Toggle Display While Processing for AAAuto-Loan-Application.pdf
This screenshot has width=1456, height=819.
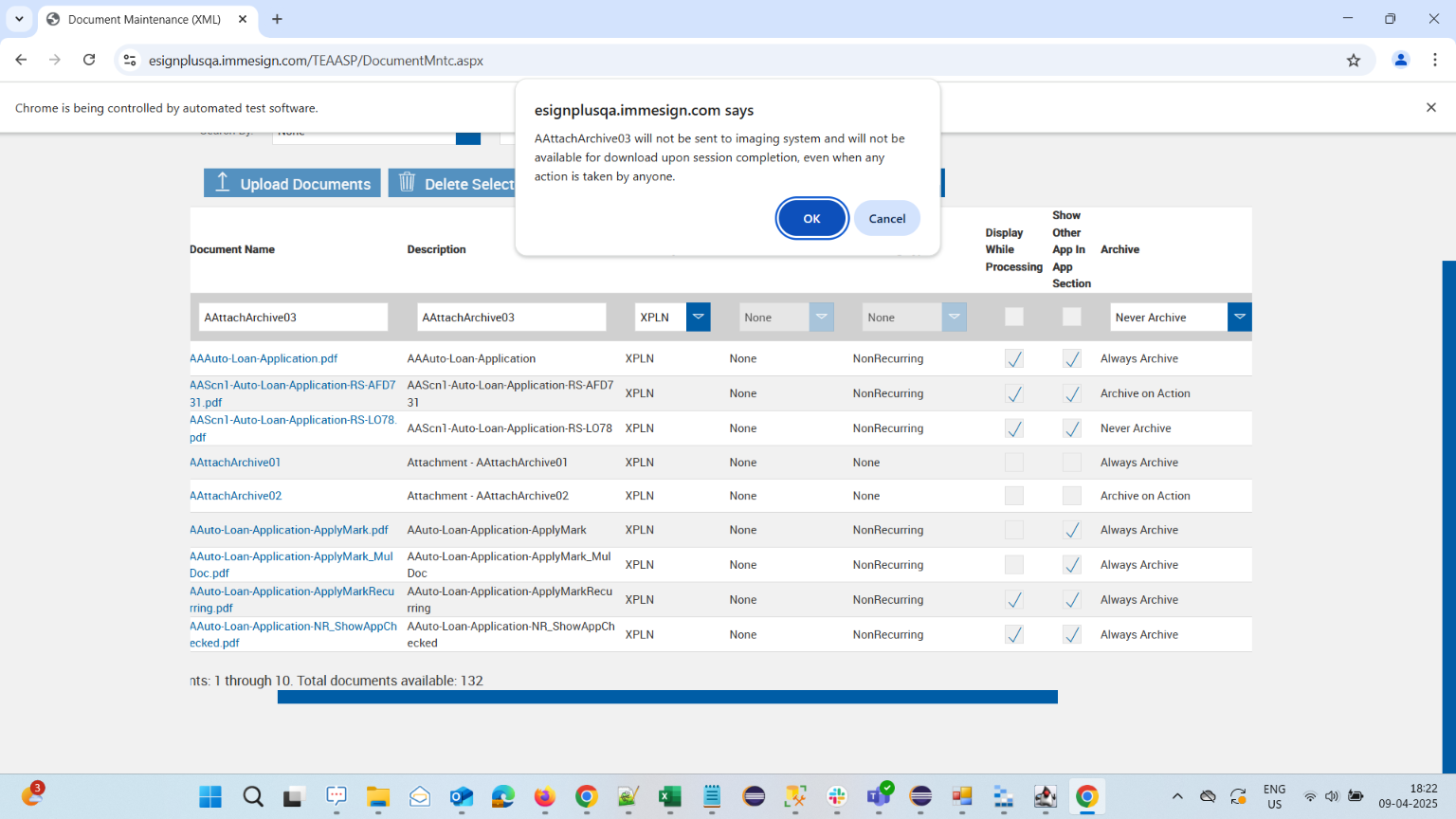(1014, 358)
